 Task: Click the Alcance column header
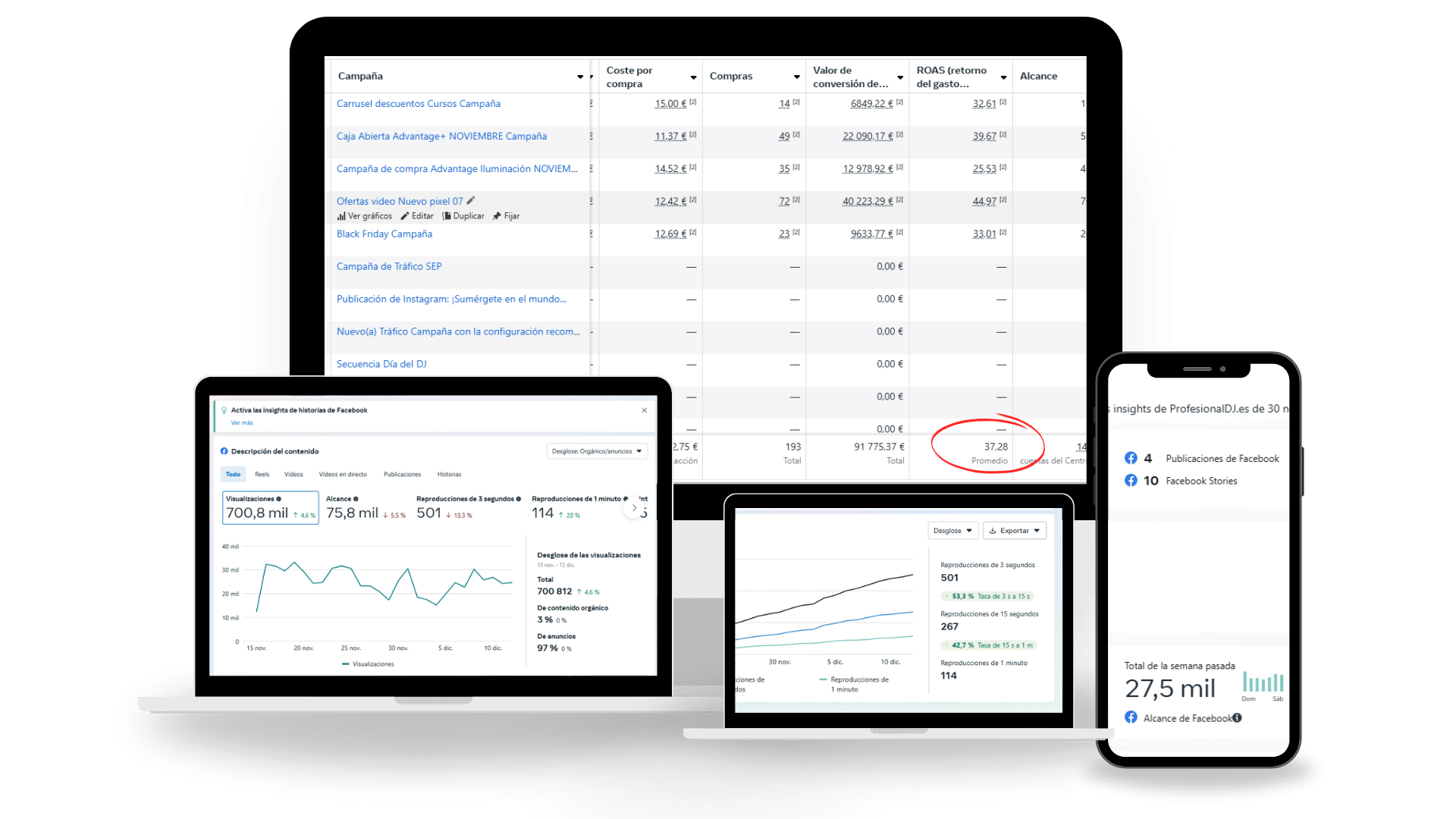[x=1038, y=77]
